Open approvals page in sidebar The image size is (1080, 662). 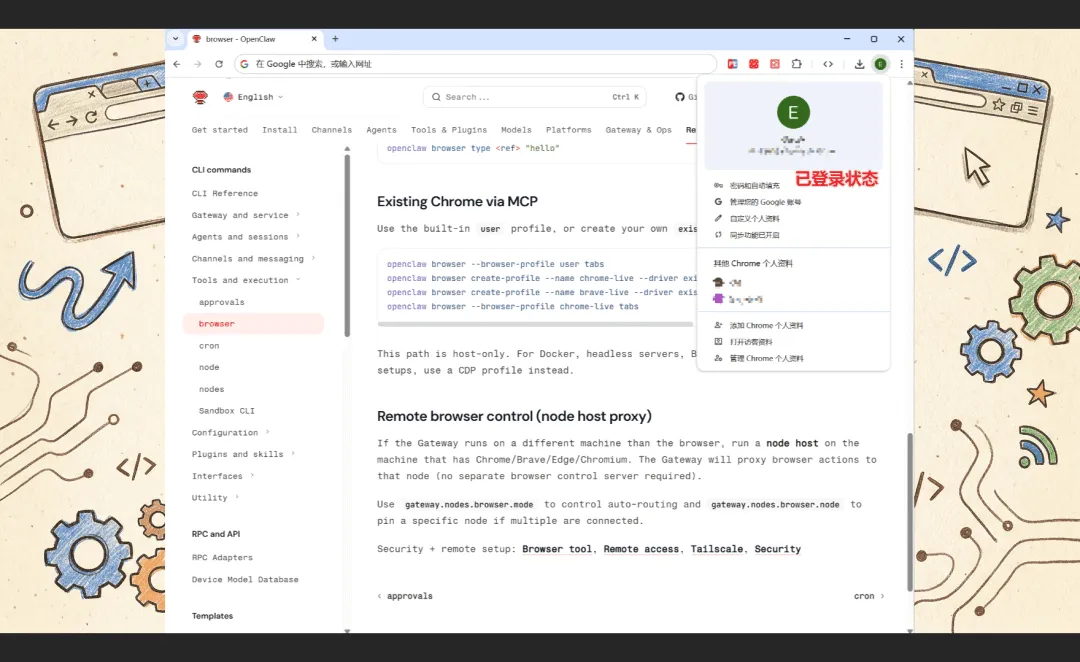222,302
